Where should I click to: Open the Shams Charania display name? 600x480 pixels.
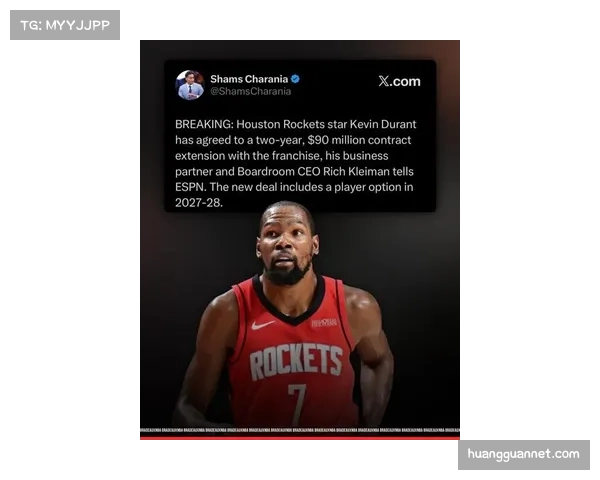click(x=249, y=79)
